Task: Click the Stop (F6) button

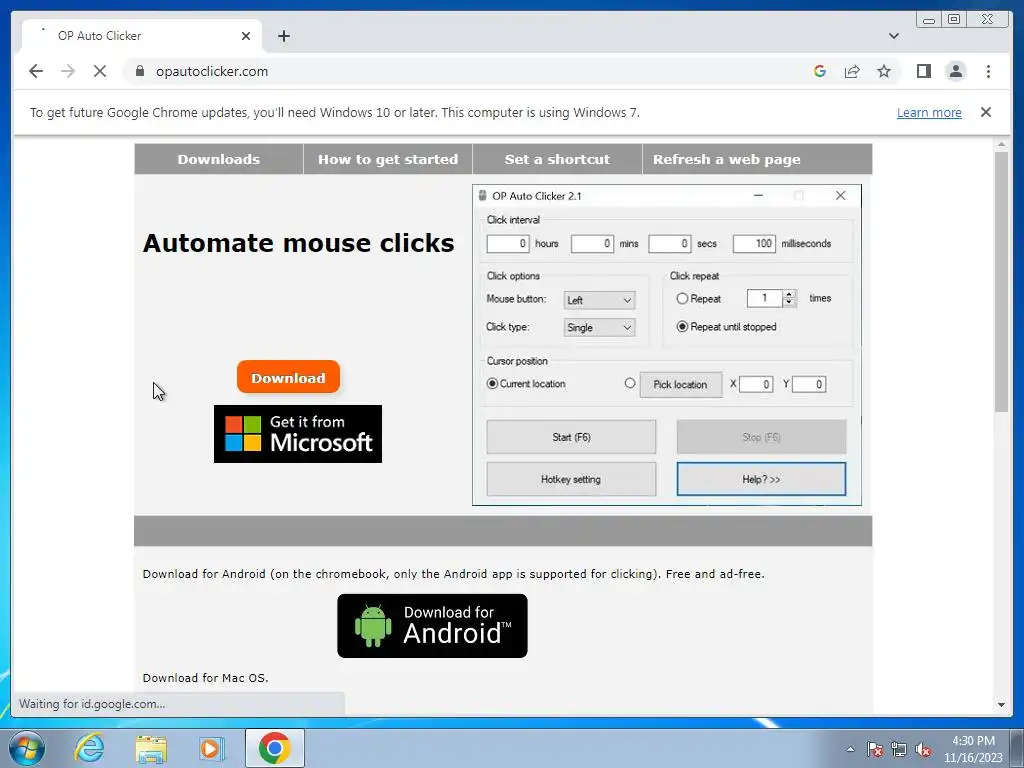Action: [x=761, y=437]
